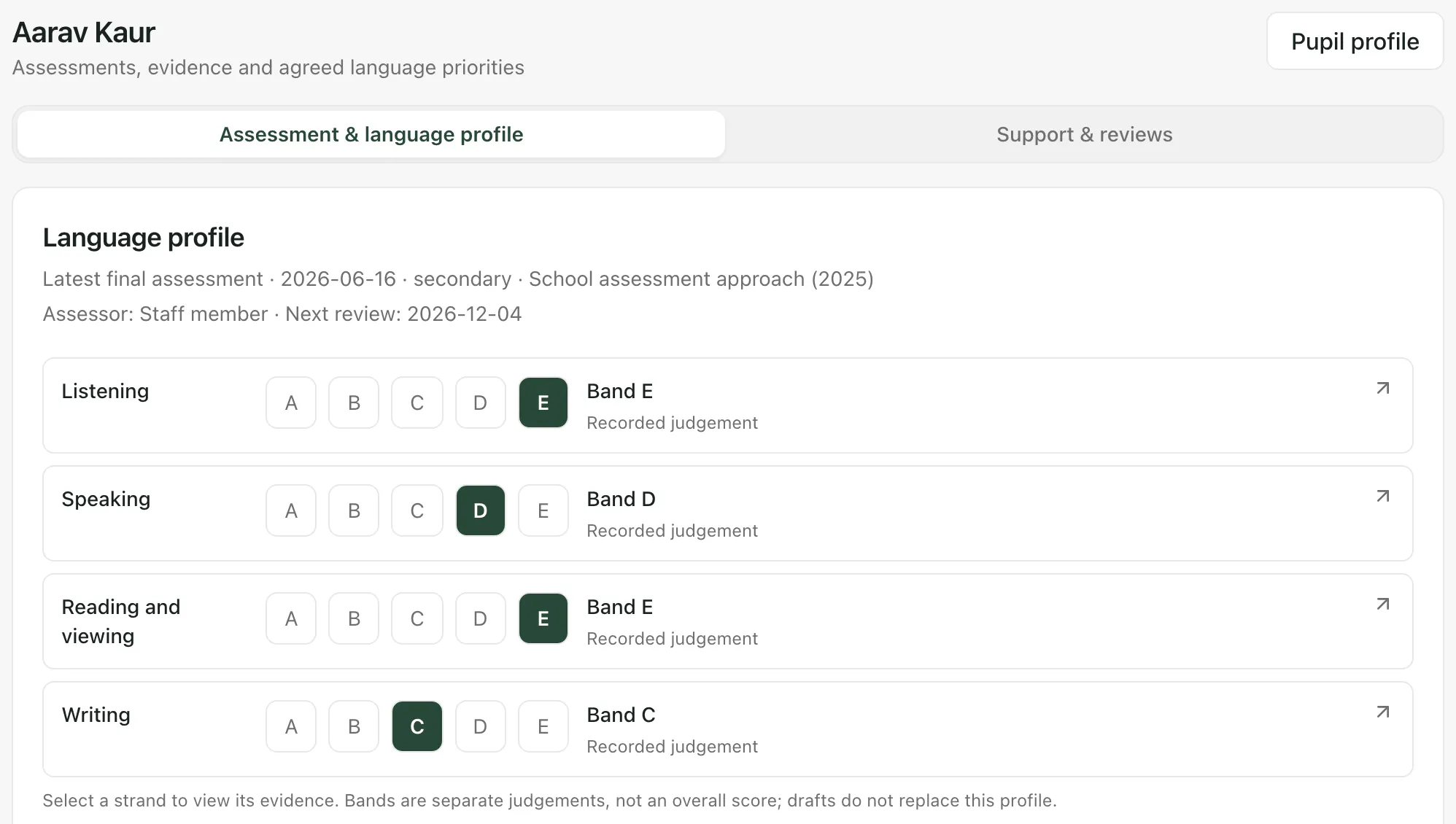Click the Aarav Kaur pupil name heading
The width and height of the screenshot is (1456, 824).
pyautogui.click(x=84, y=33)
